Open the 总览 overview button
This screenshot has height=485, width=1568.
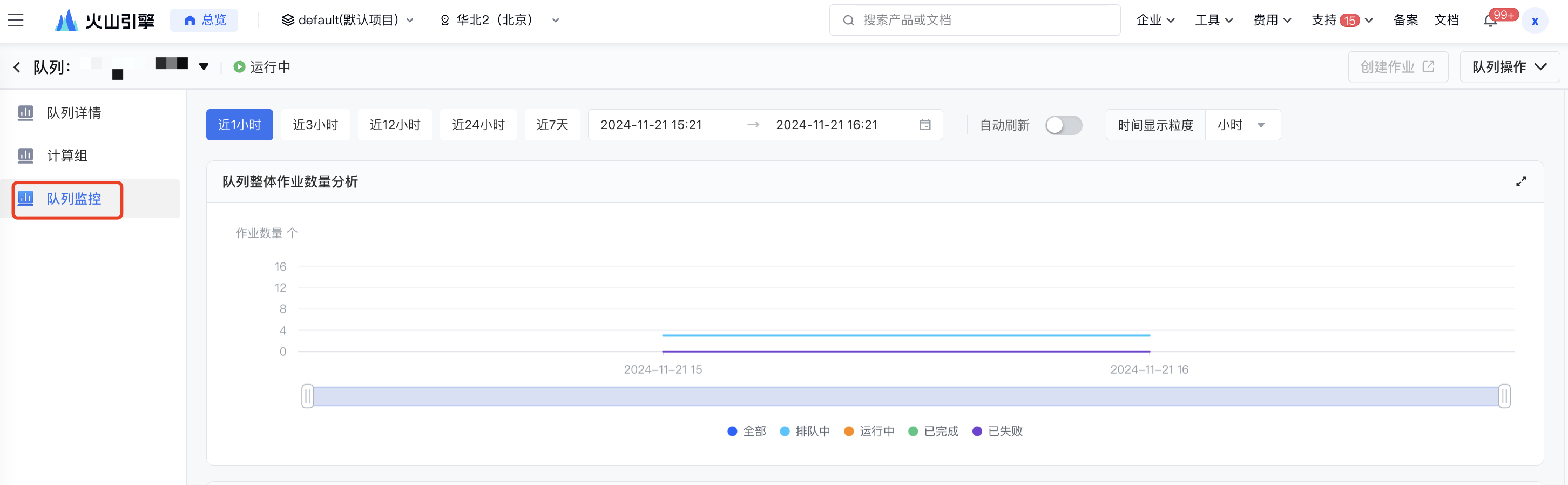tap(205, 20)
